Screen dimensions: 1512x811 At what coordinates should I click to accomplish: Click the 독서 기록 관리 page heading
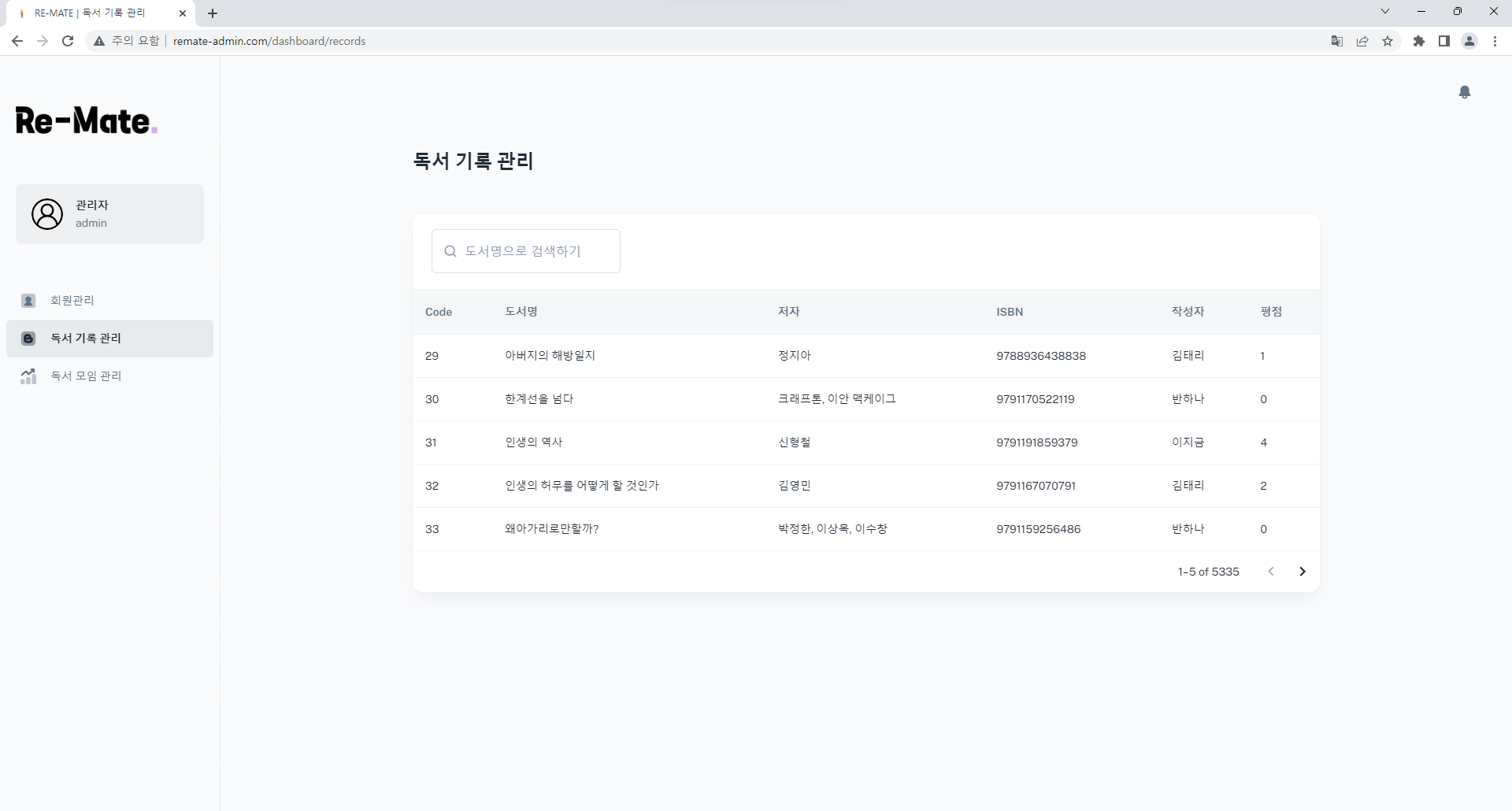coord(473,161)
